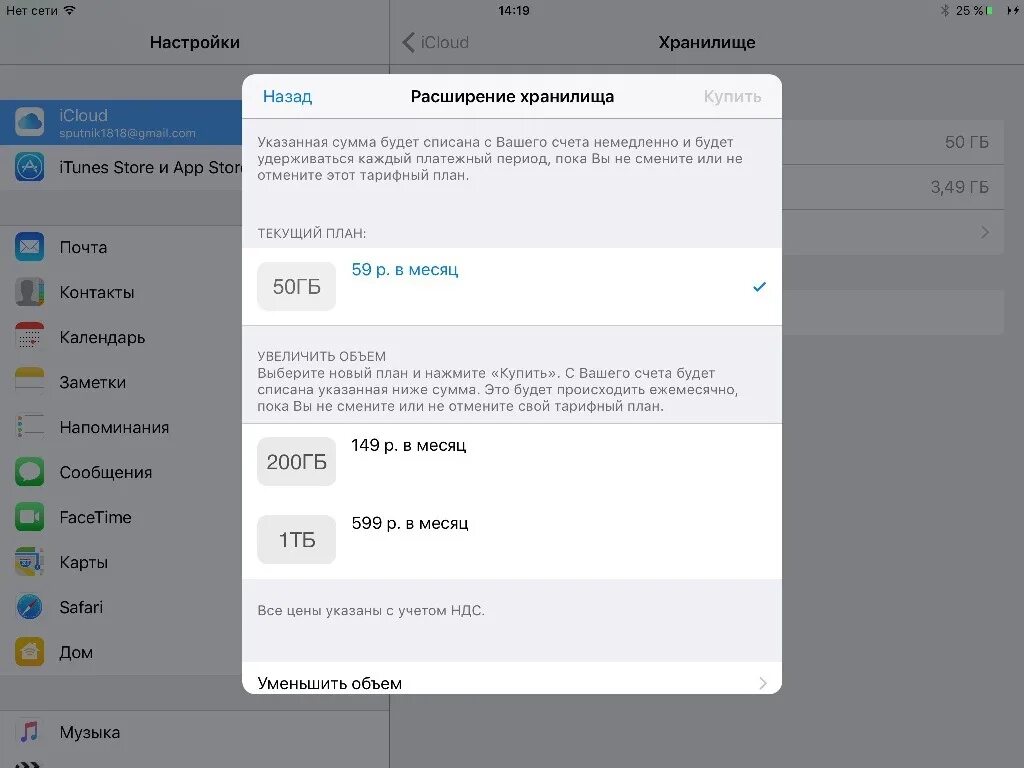Tap the НДС prices note

(371, 611)
